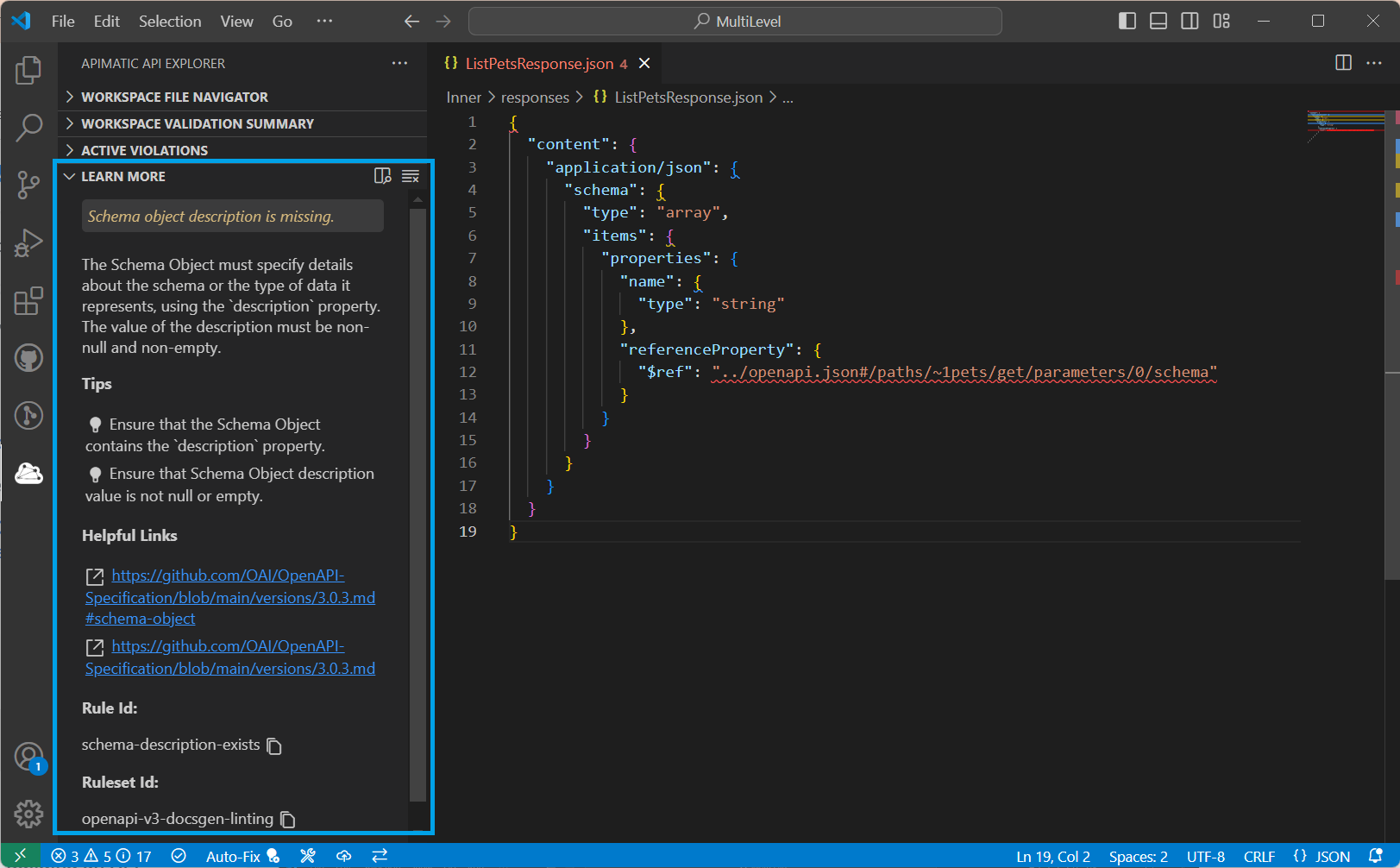Open the schema-object OpenAPI spec link

229,597
